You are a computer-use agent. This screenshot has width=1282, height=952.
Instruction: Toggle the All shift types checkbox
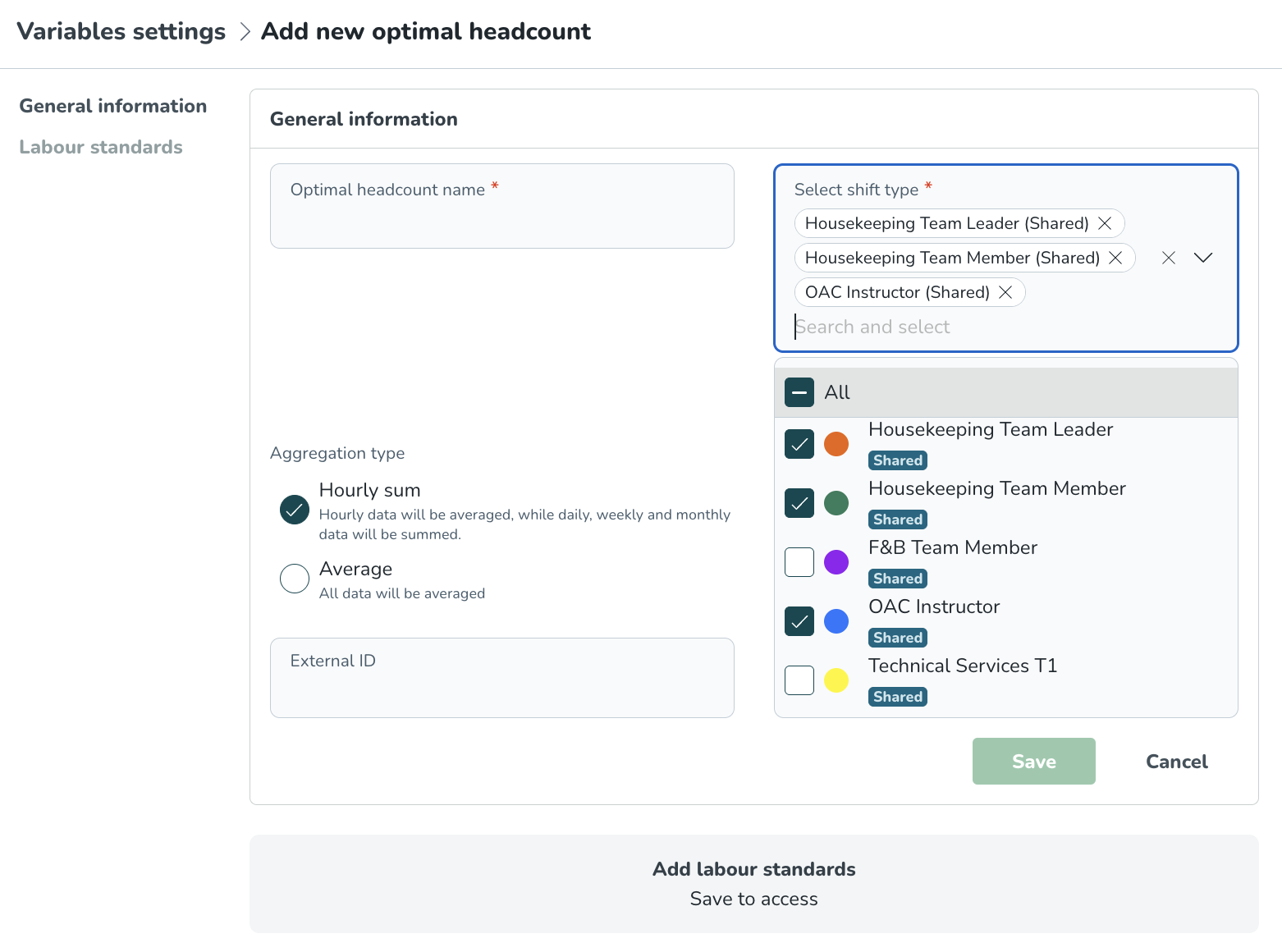click(799, 392)
